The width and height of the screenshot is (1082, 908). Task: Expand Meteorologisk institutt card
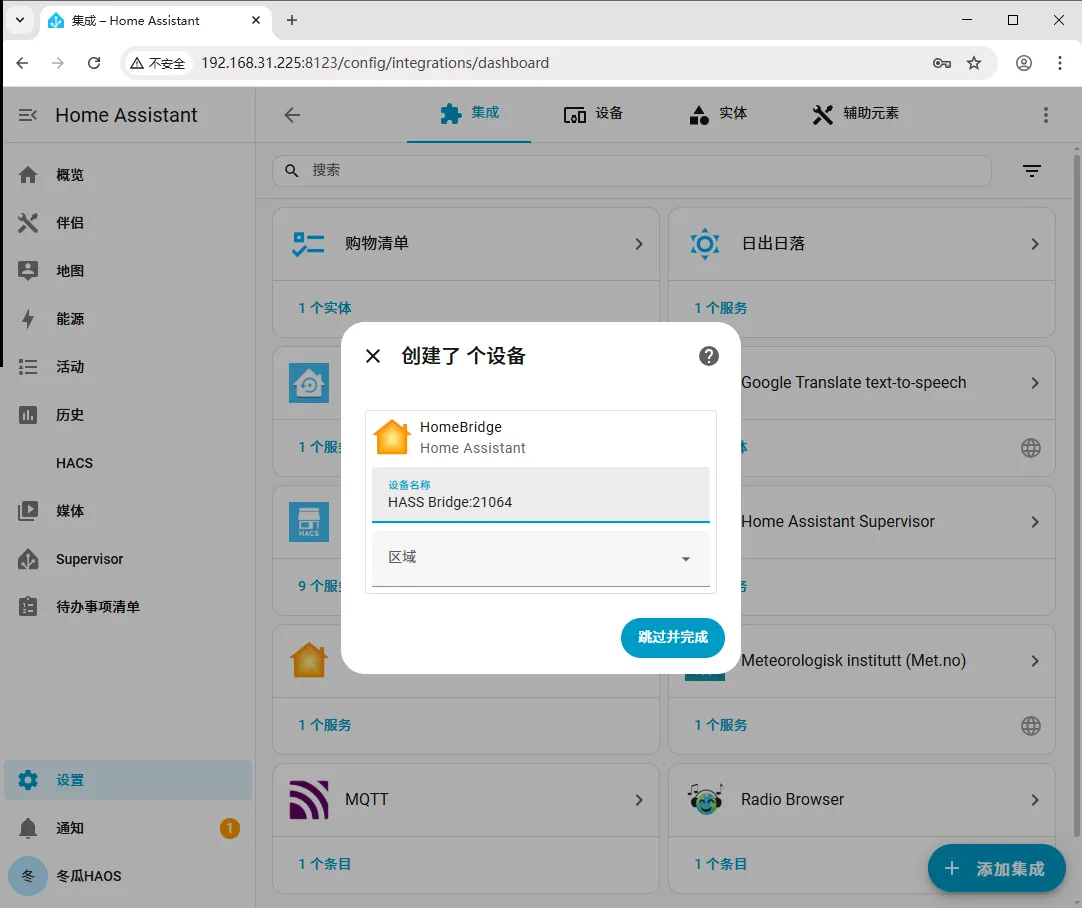coord(1035,661)
